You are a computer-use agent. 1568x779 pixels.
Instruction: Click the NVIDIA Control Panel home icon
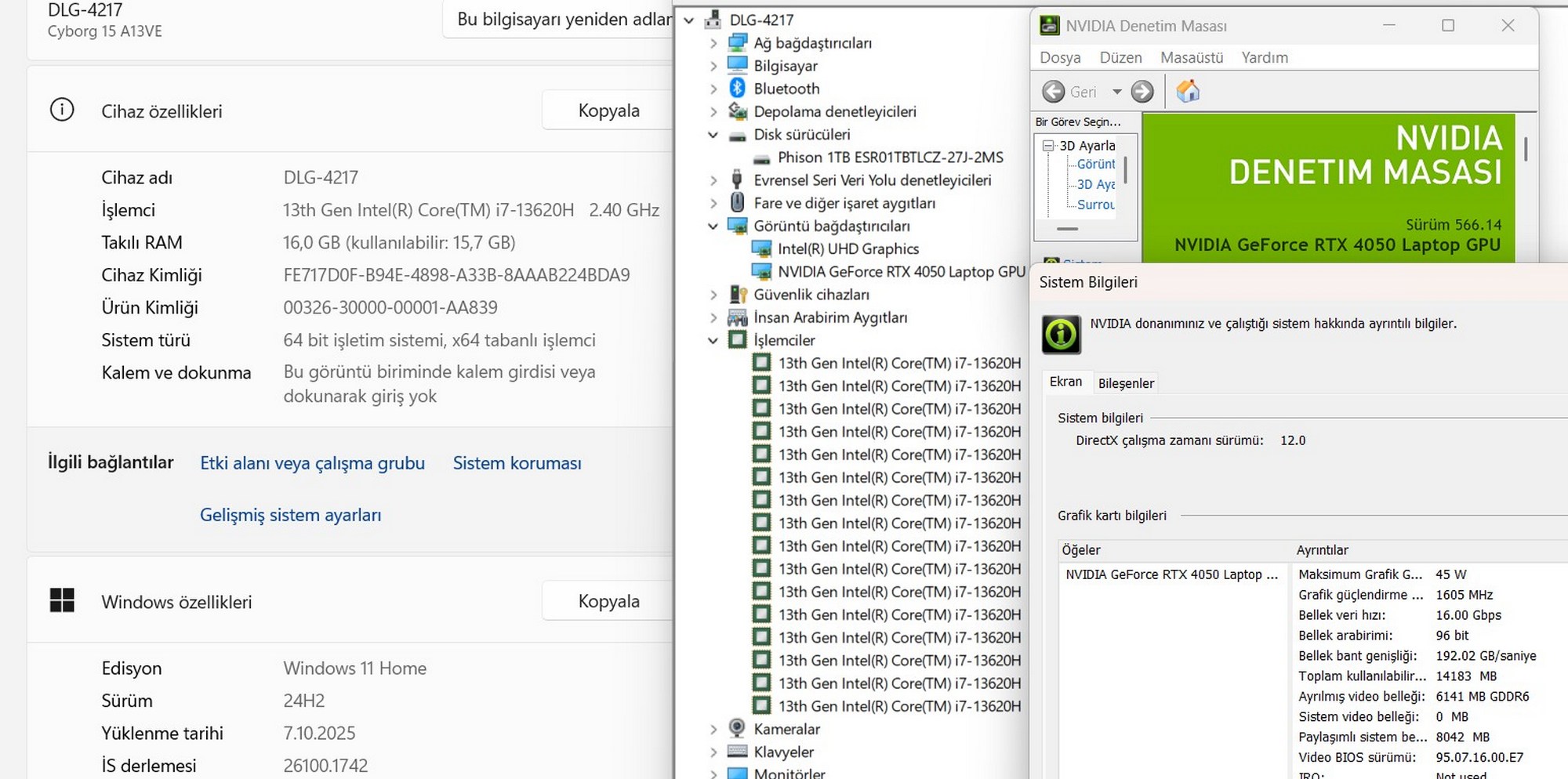1188,92
